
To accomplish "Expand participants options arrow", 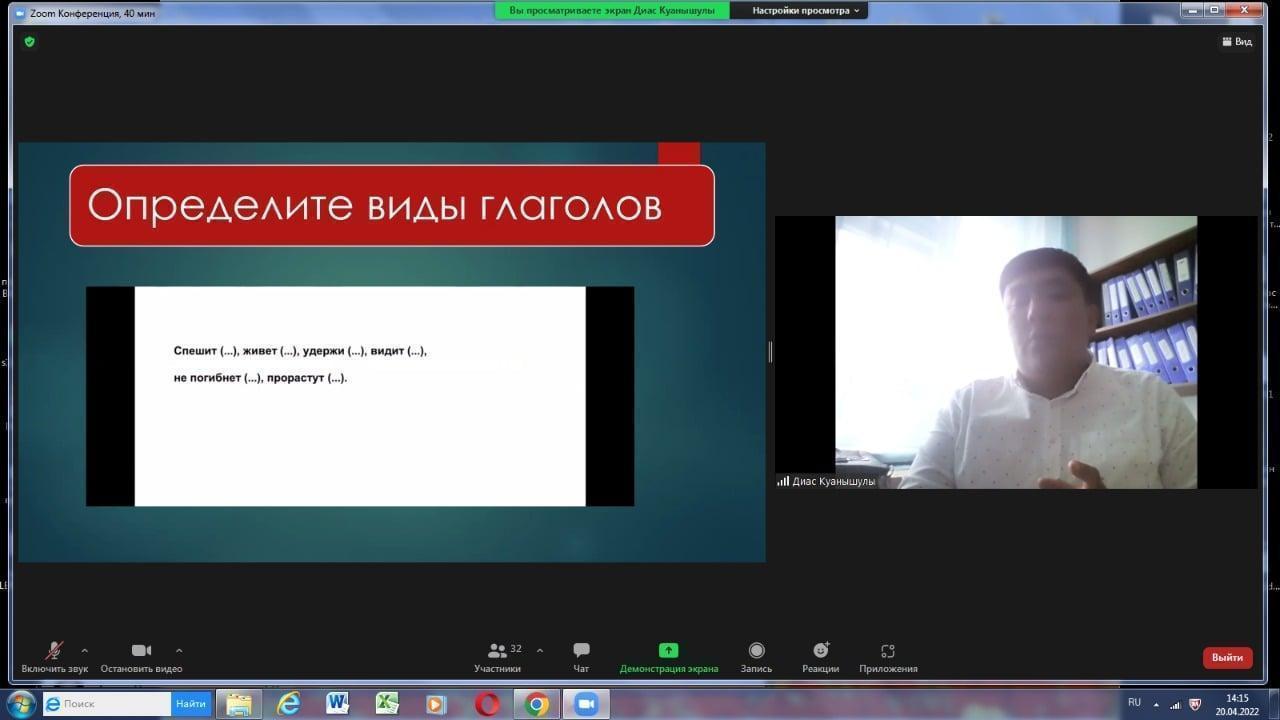I will (x=540, y=650).
